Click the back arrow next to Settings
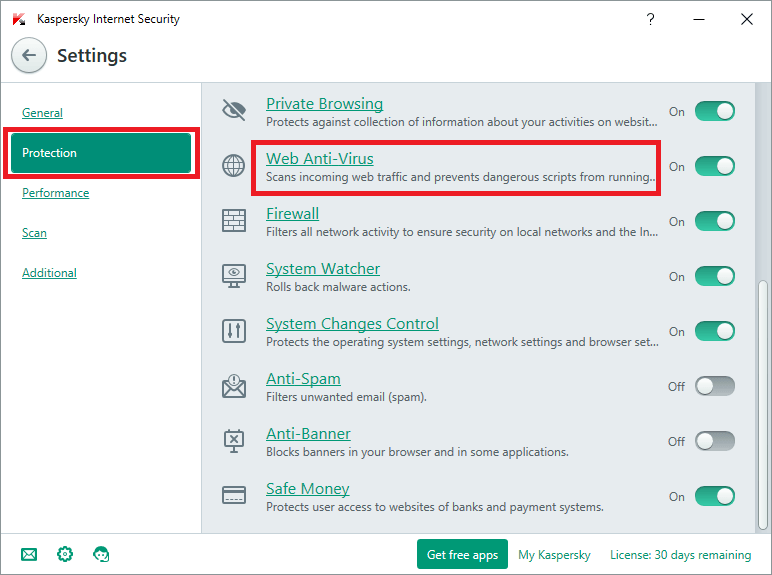Image resolution: width=772 pixels, height=575 pixels. [29, 56]
